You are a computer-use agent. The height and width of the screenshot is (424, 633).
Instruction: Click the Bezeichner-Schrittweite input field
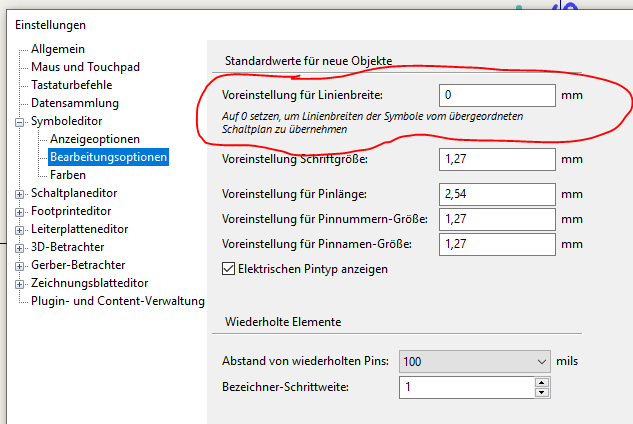[467, 387]
